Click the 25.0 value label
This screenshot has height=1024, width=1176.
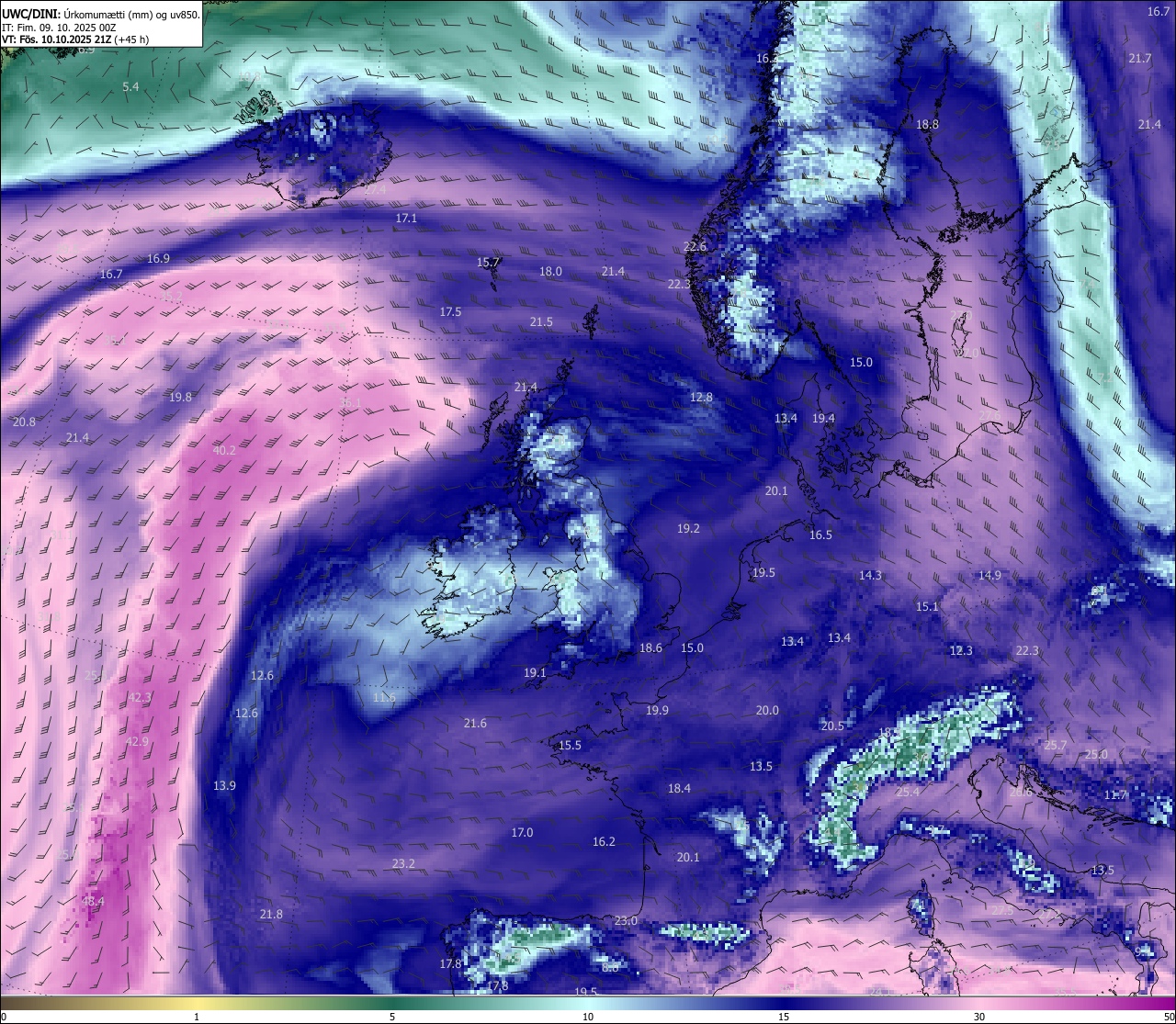click(1096, 754)
